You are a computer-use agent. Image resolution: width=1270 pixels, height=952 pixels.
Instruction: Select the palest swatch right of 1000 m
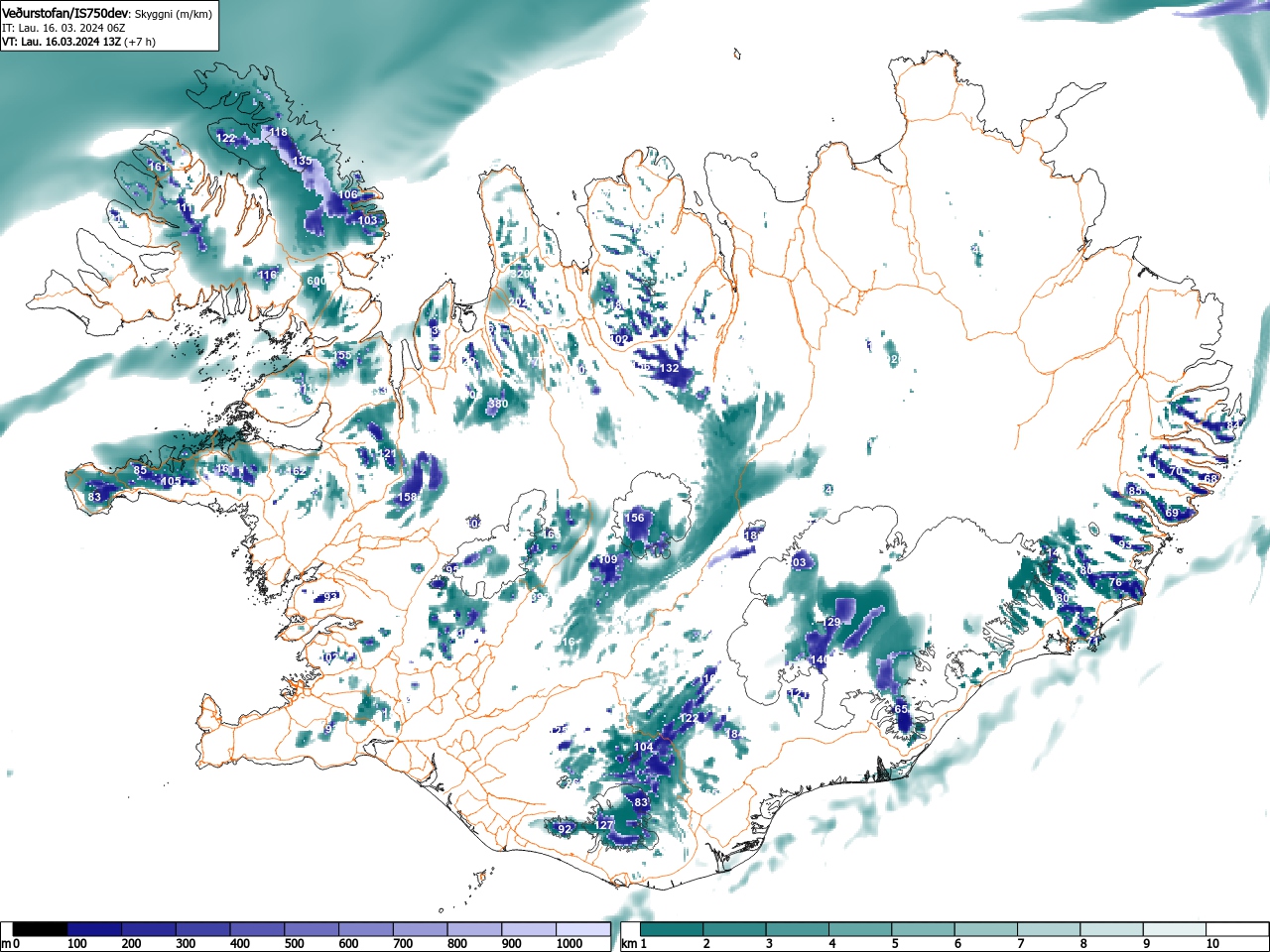pyautogui.click(x=583, y=929)
